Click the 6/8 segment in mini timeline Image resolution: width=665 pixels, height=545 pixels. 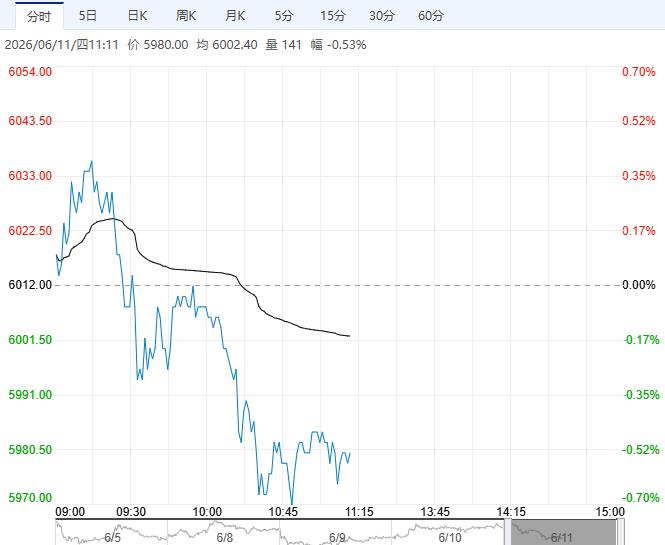click(224, 533)
